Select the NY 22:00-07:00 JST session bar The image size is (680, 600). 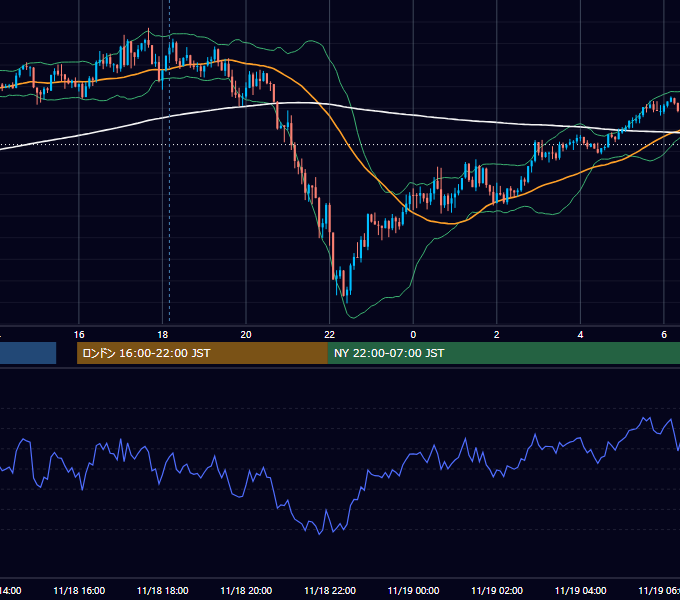[504, 353]
